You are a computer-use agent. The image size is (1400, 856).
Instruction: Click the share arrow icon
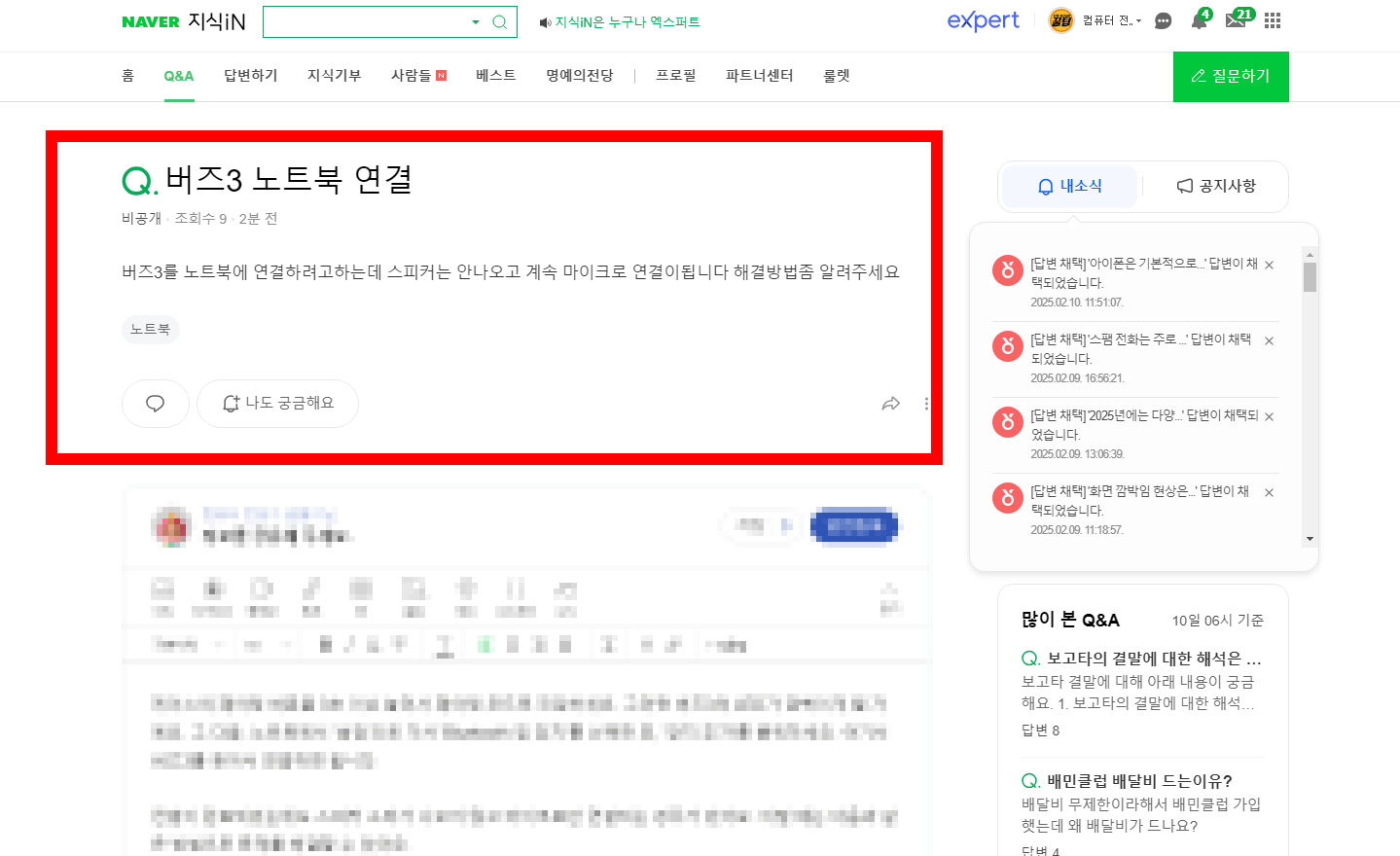pos(890,404)
